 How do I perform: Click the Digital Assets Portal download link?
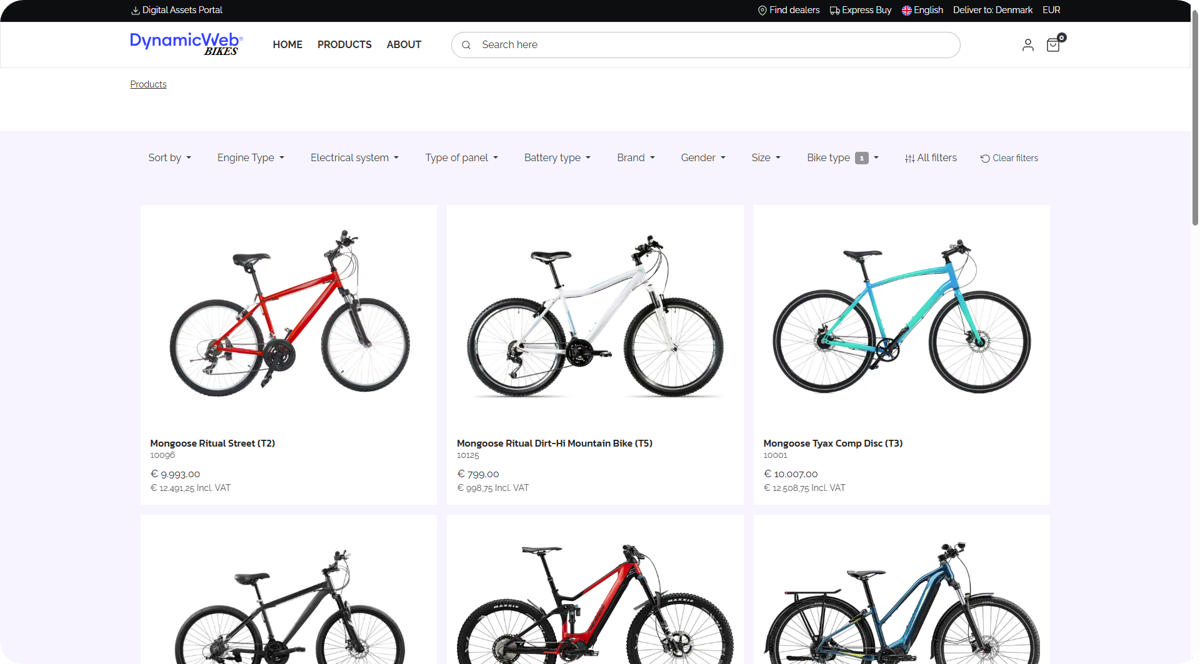point(176,10)
